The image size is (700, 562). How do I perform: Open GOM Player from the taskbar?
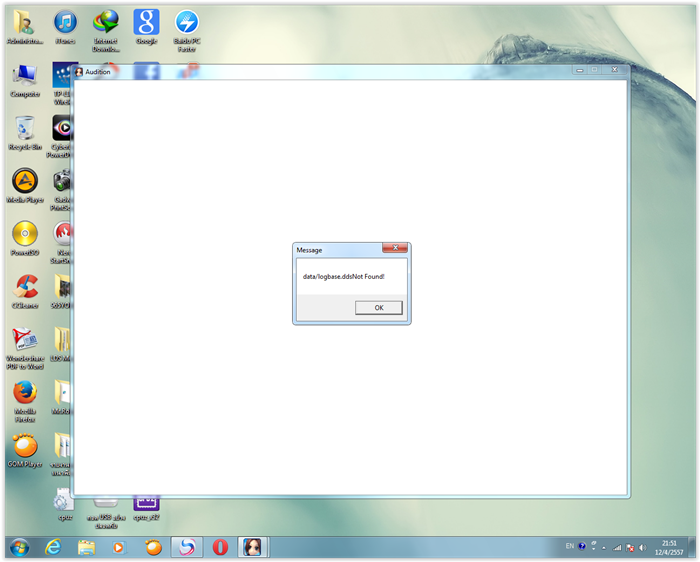(x=153, y=547)
